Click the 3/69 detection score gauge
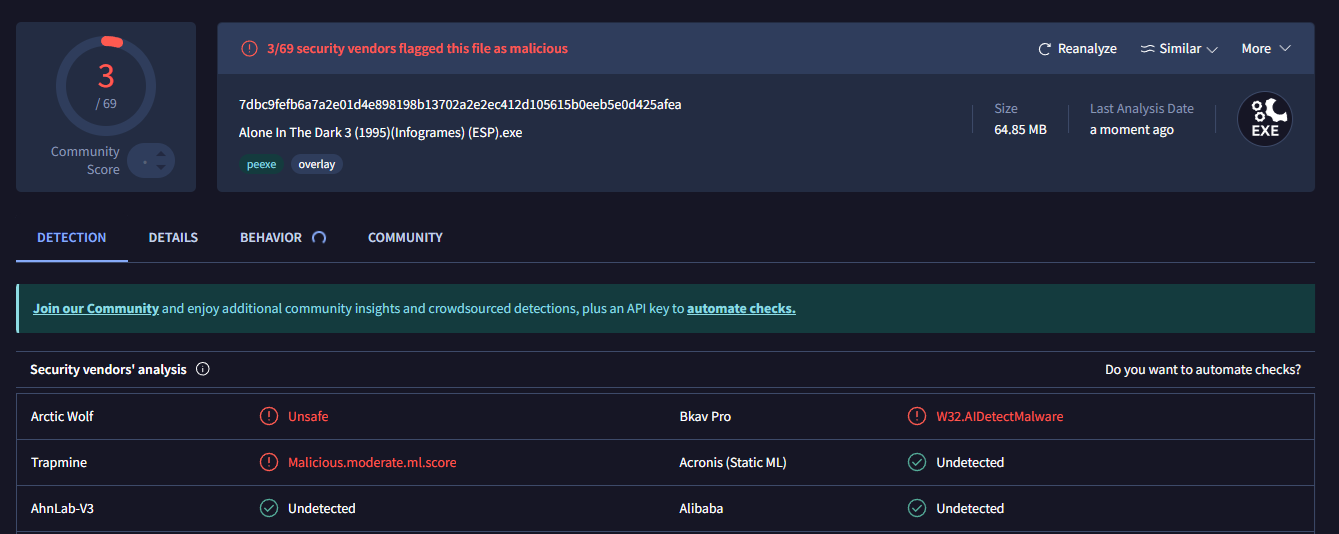Image resolution: width=1339 pixels, height=534 pixels. coord(106,85)
